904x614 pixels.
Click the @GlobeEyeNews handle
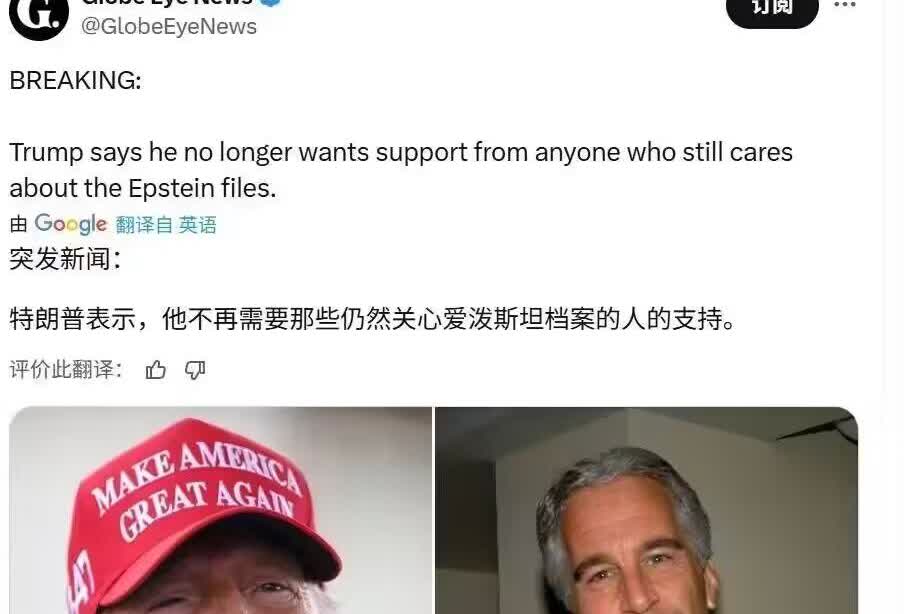(168, 27)
